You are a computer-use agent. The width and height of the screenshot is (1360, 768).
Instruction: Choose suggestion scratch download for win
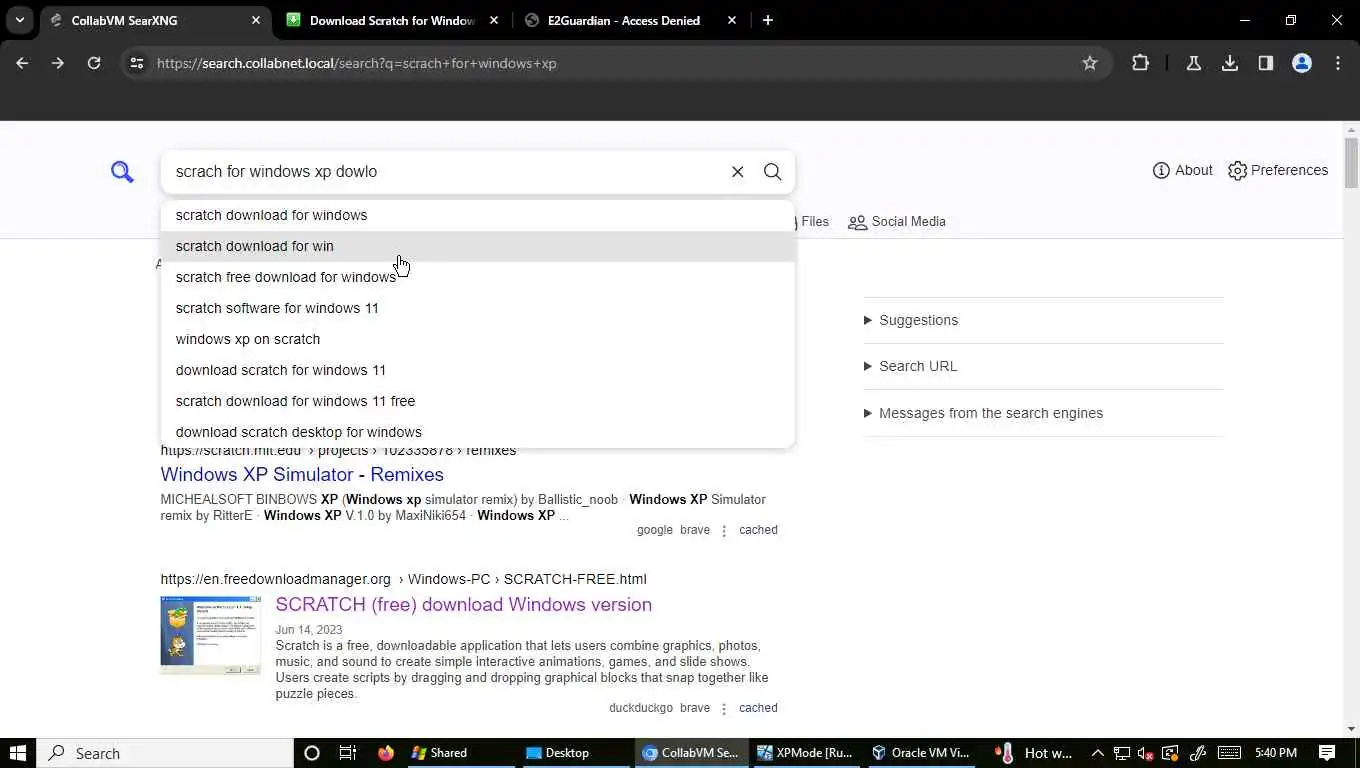478,246
